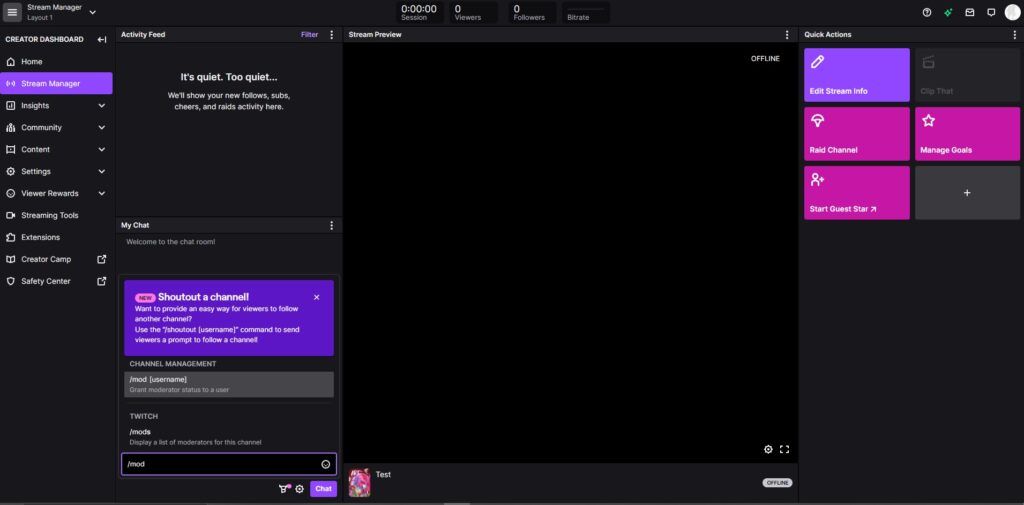Expand the Viewer Rewards chevron

pos(101,193)
